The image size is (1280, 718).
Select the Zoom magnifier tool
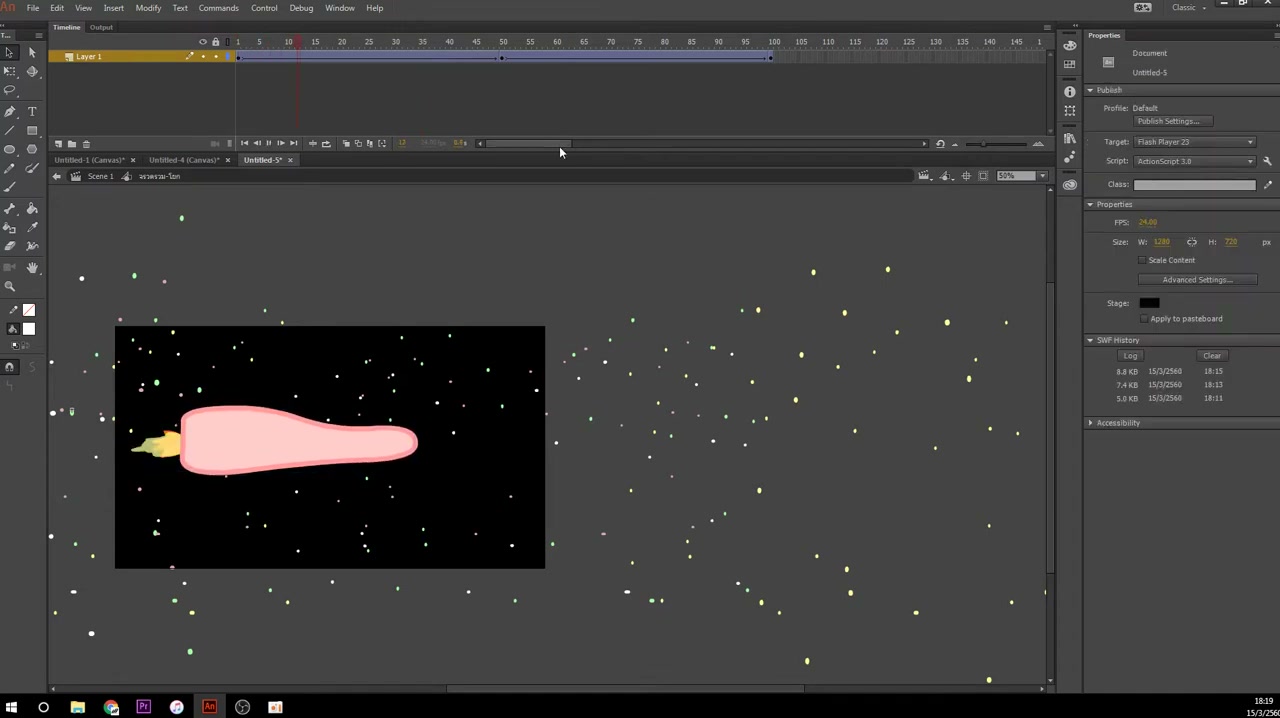click(10, 286)
